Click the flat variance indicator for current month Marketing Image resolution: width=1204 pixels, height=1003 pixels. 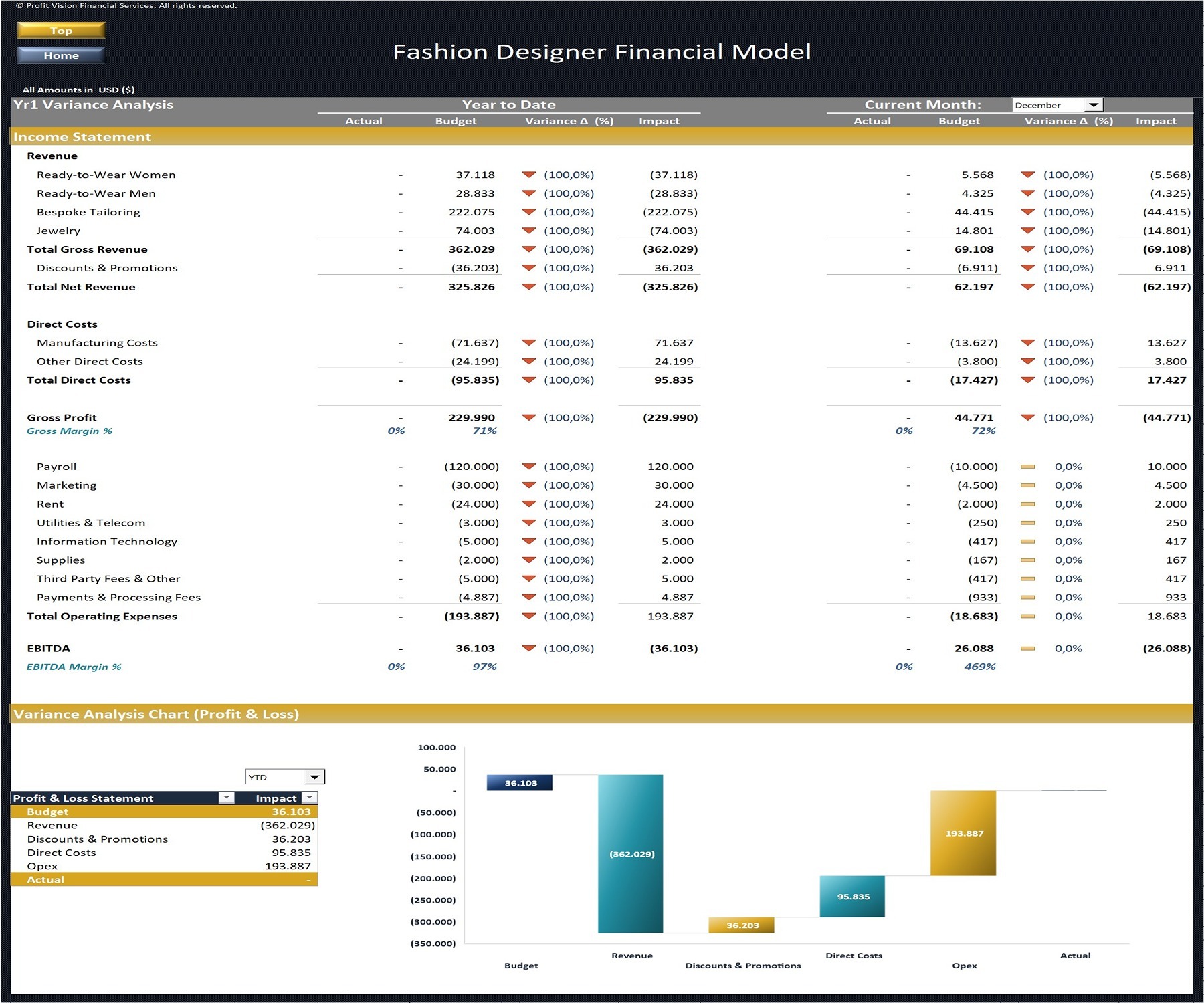point(1028,485)
